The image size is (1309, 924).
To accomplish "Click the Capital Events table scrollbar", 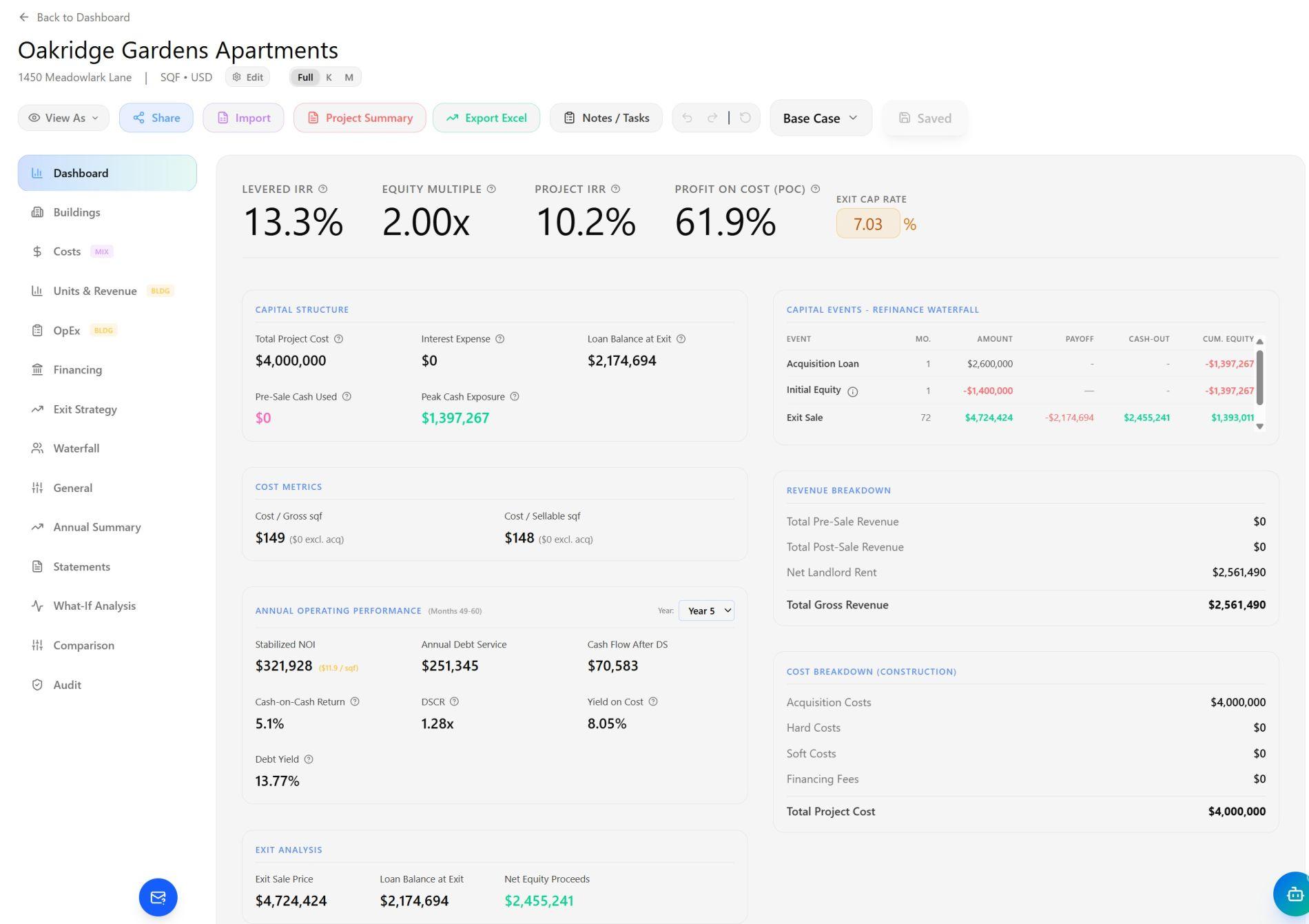I will (x=1259, y=377).
